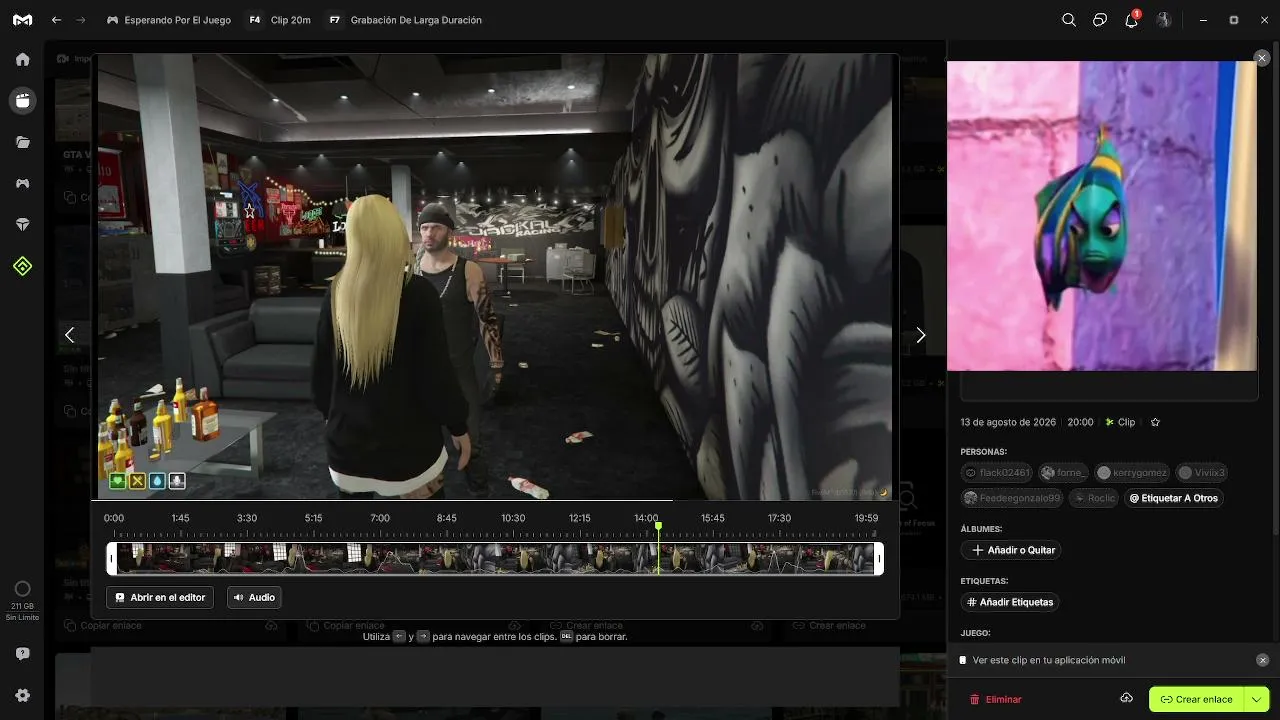Select the kerrygomez person tag
This screenshot has height=720, width=1280.
tap(1132, 472)
